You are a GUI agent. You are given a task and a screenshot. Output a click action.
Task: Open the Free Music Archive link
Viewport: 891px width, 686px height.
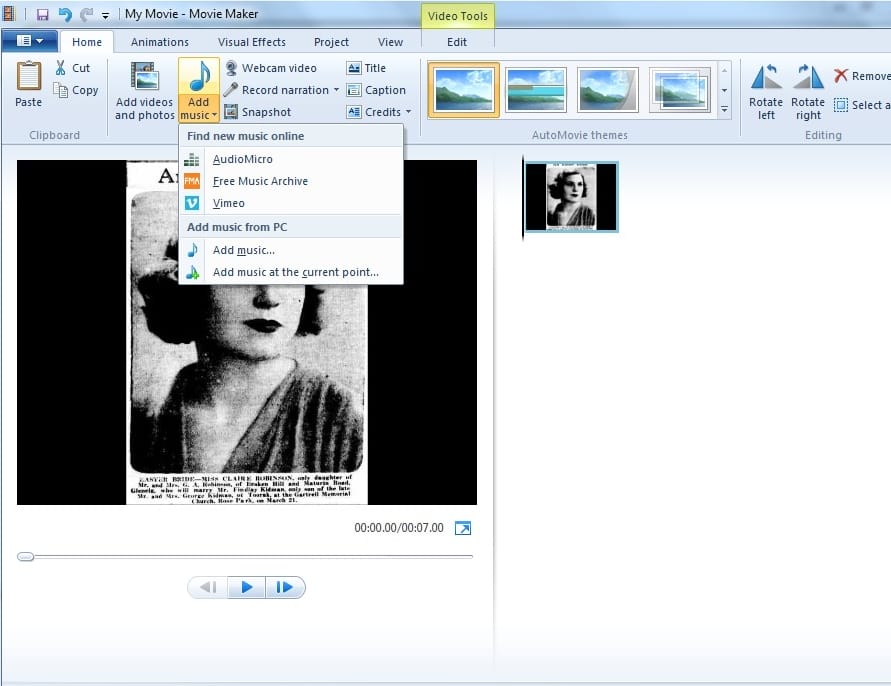tap(260, 181)
